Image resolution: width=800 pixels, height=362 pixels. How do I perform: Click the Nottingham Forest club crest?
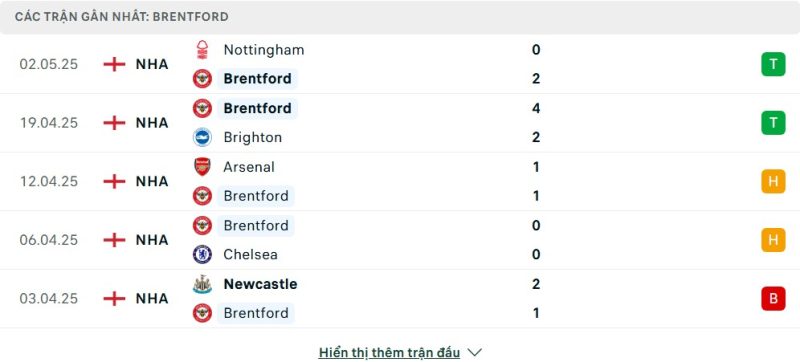(x=202, y=49)
